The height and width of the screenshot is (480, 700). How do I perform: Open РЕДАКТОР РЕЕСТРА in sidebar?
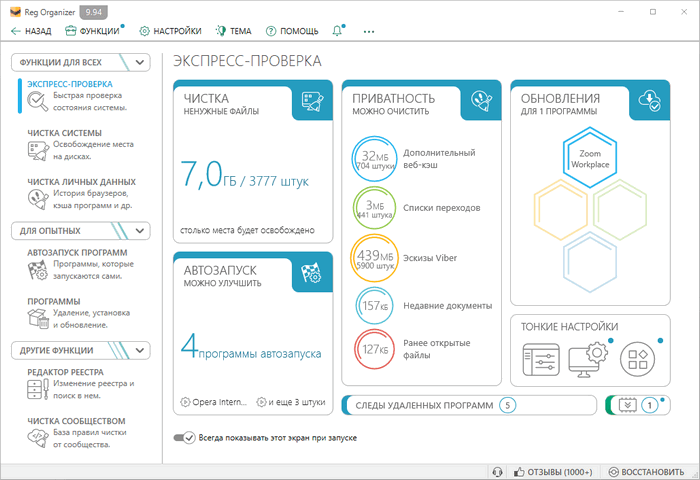(x=65, y=372)
